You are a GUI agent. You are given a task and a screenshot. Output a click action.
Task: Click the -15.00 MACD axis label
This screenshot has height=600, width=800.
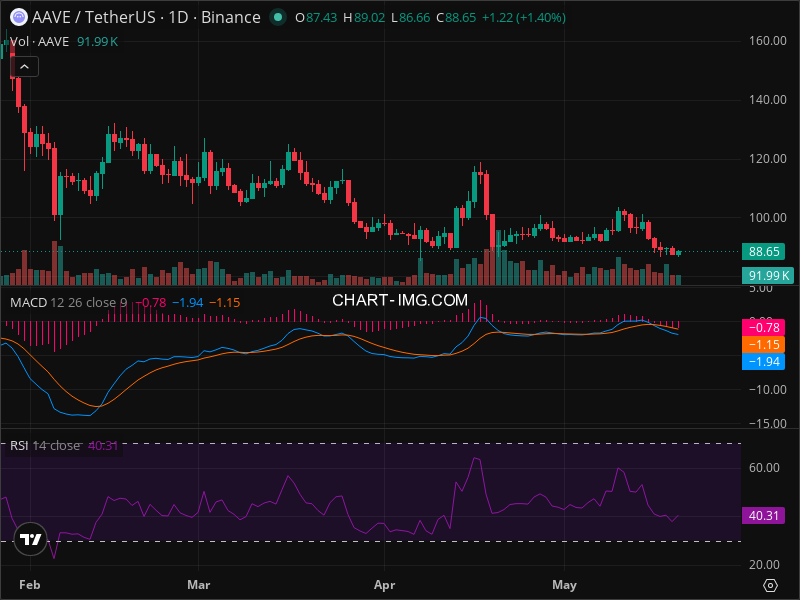[x=767, y=423]
